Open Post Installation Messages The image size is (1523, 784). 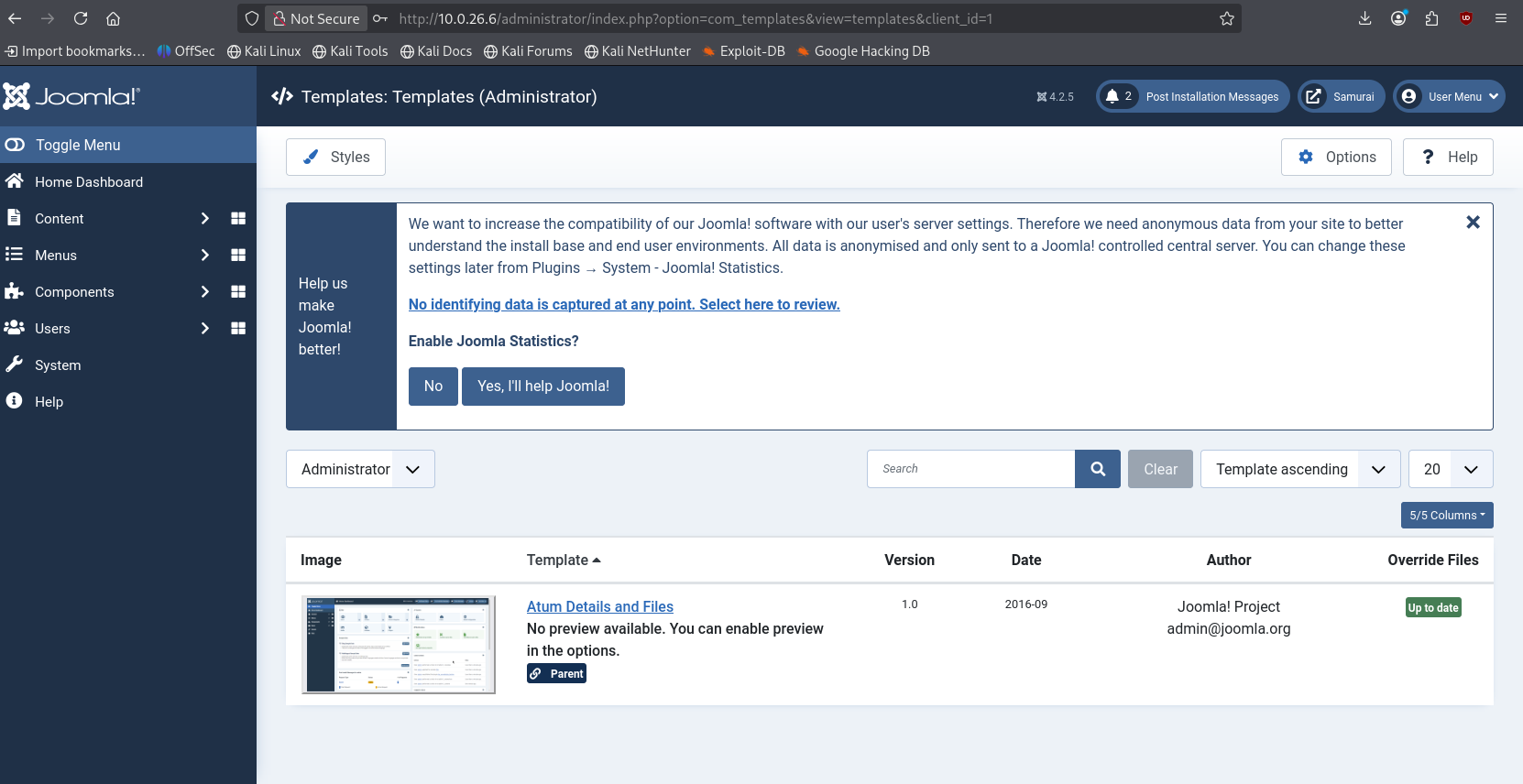pos(1193,96)
